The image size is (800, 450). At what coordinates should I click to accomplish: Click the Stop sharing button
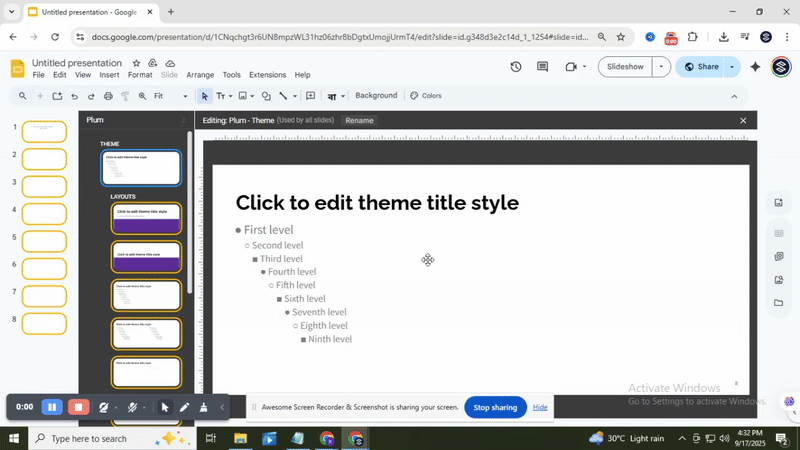(x=495, y=407)
